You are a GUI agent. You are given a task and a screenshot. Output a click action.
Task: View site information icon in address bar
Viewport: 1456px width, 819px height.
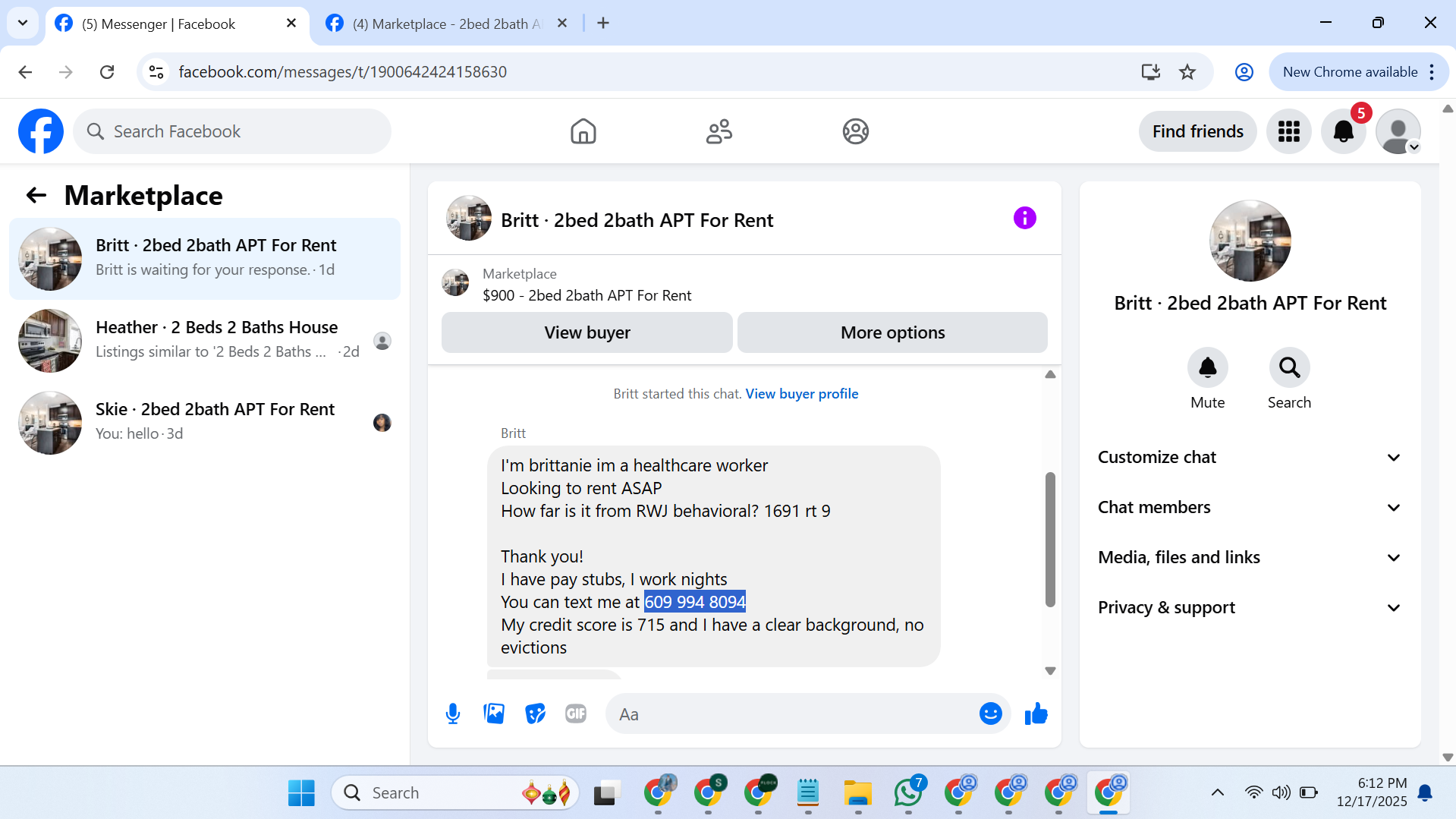click(x=156, y=72)
